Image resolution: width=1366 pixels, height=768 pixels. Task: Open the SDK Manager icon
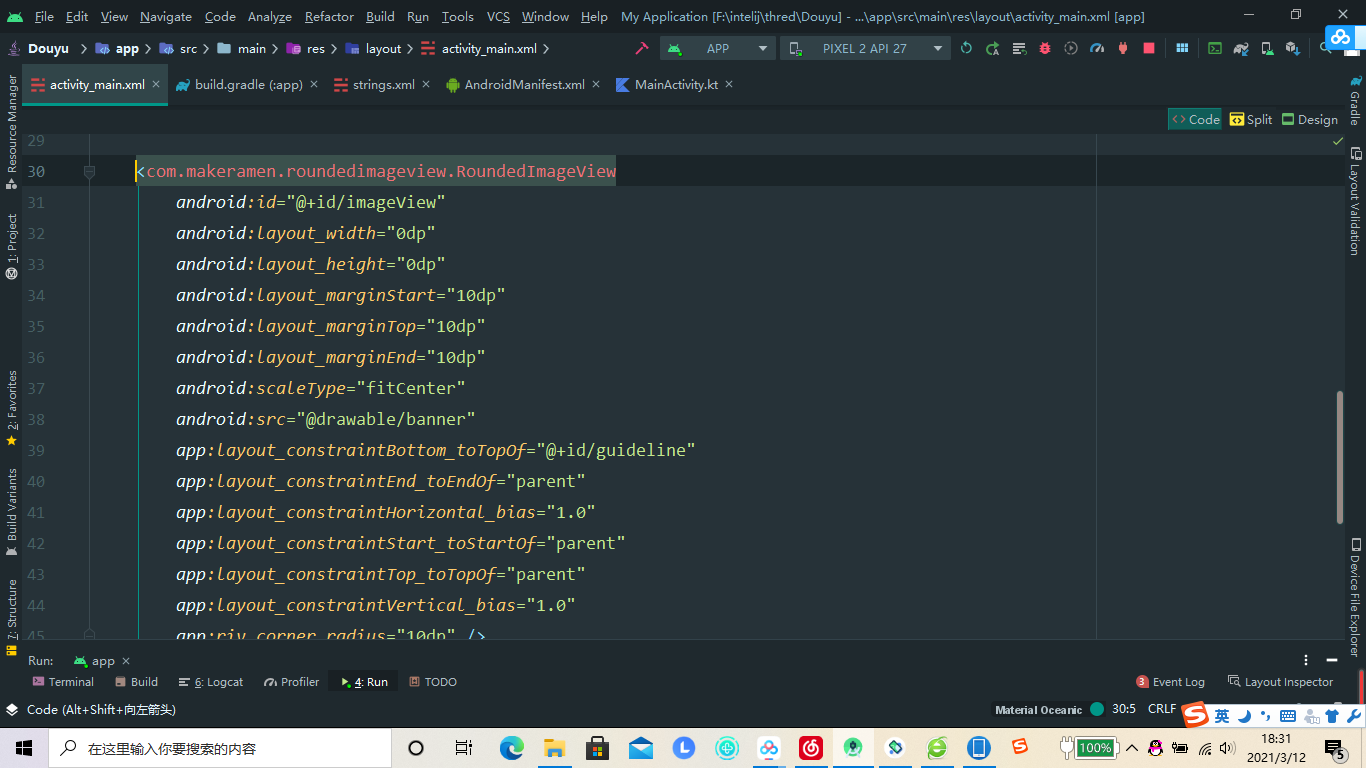pyautogui.click(x=1293, y=48)
